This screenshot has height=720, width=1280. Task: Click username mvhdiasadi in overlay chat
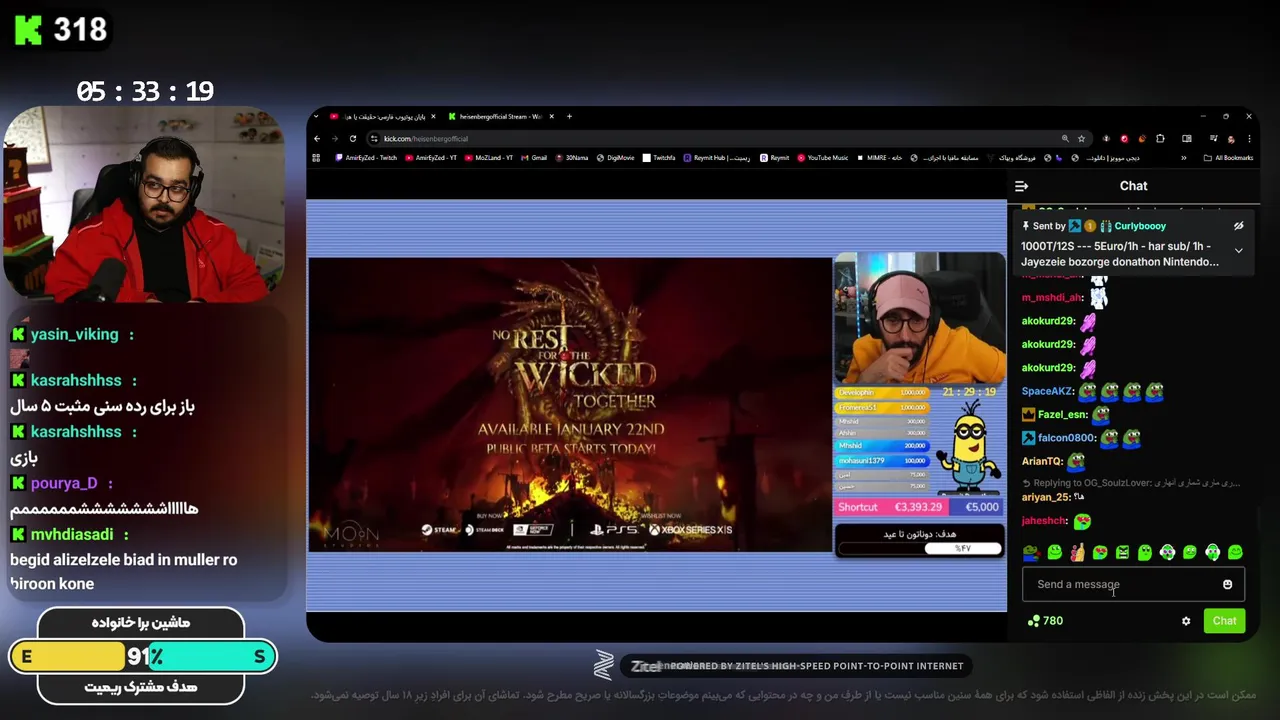click(x=72, y=534)
